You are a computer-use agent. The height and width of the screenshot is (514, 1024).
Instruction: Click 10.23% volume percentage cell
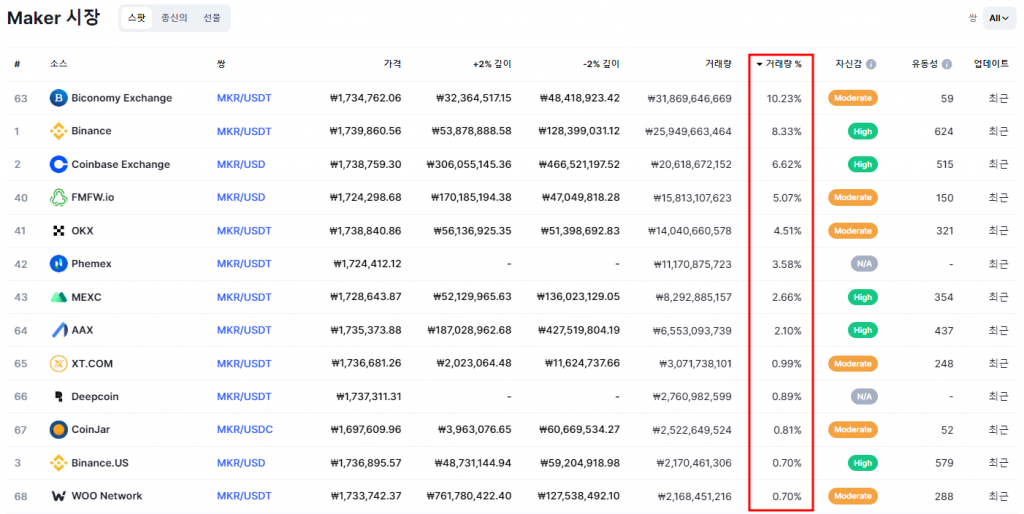(784, 99)
